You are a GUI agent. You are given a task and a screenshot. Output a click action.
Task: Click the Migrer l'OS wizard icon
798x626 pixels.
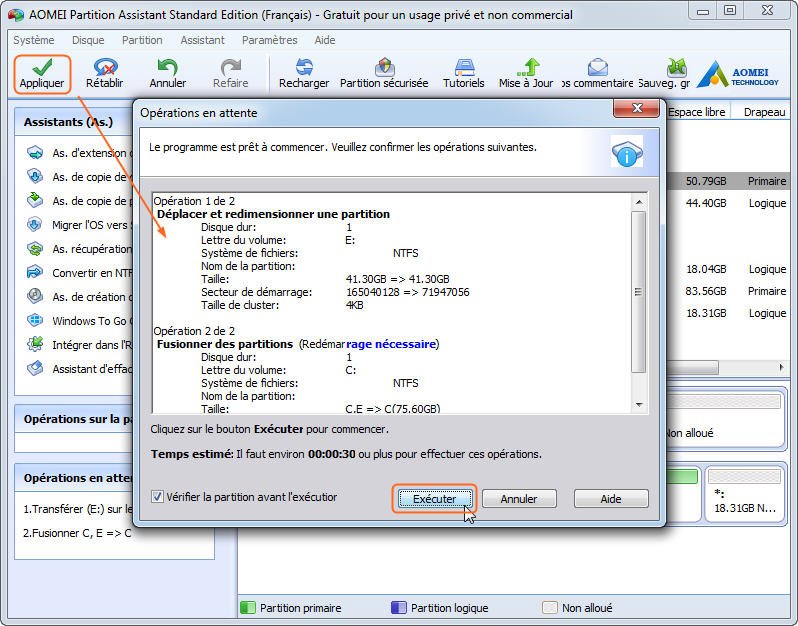(x=35, y=224)
